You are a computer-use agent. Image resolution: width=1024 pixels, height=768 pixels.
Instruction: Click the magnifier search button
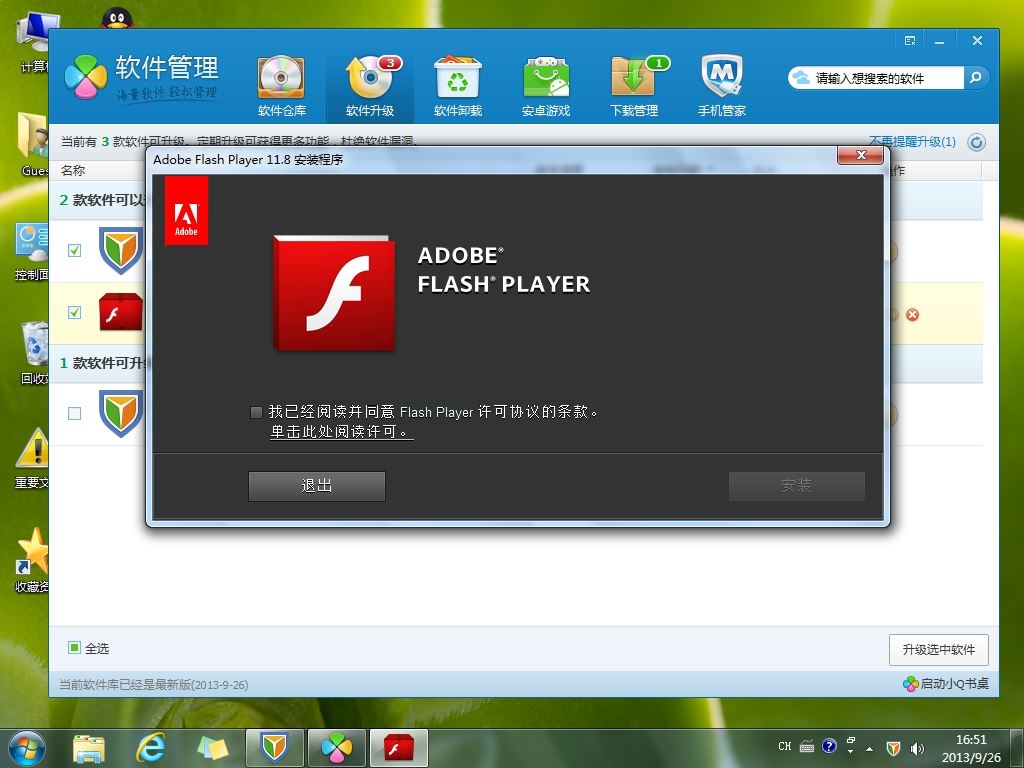[x=976, y=78]
